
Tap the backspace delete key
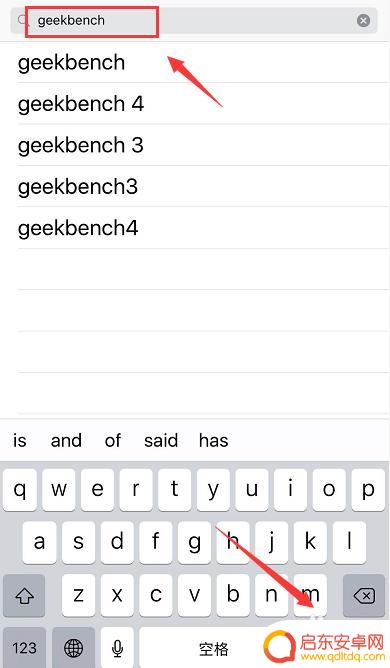364,595
